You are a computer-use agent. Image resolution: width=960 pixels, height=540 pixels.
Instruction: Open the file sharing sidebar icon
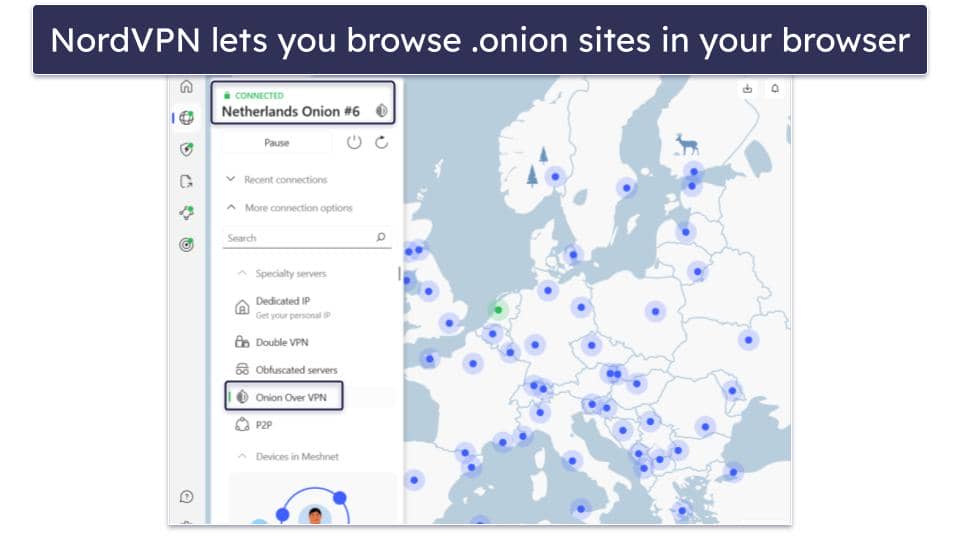tap(187, 181)
